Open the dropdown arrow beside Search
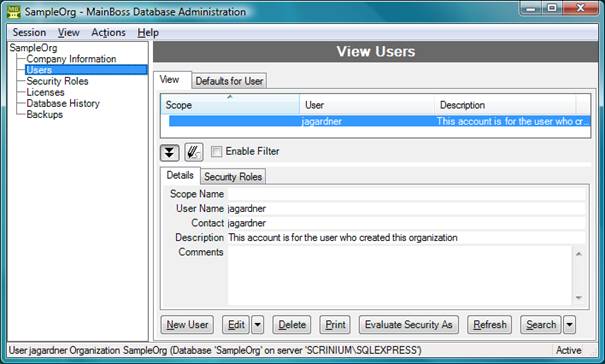The height and width of the screenshot is (364, 605). (569, 325)
